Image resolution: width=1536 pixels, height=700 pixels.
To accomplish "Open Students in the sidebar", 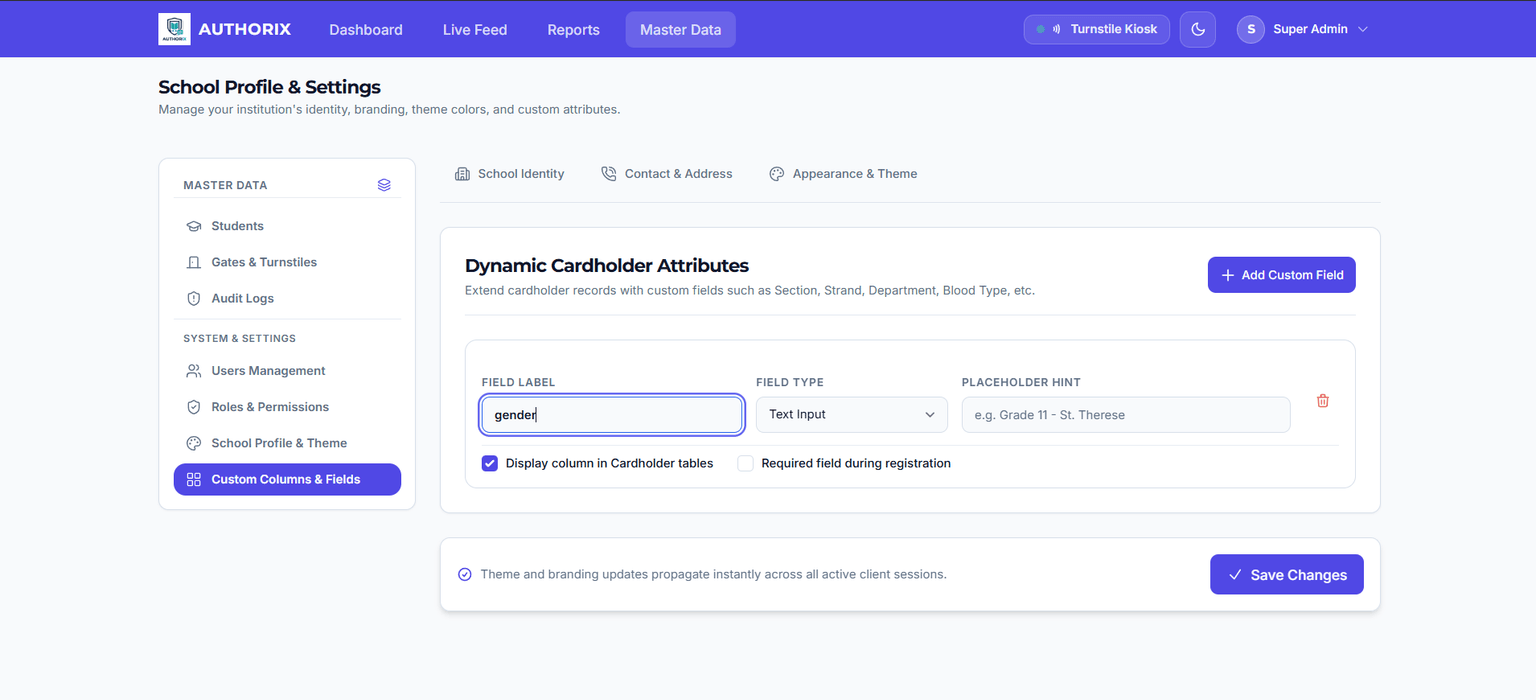I will tap(287, 226).
